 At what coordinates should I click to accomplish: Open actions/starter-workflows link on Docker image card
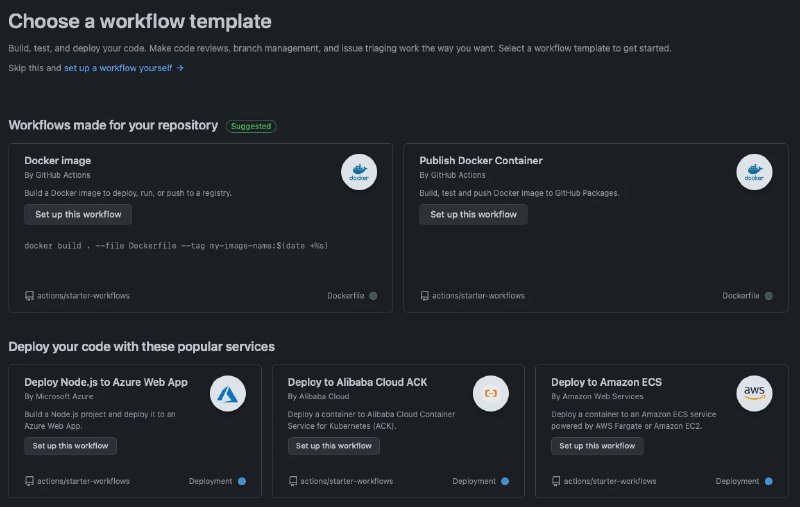(x=83, y=296)
